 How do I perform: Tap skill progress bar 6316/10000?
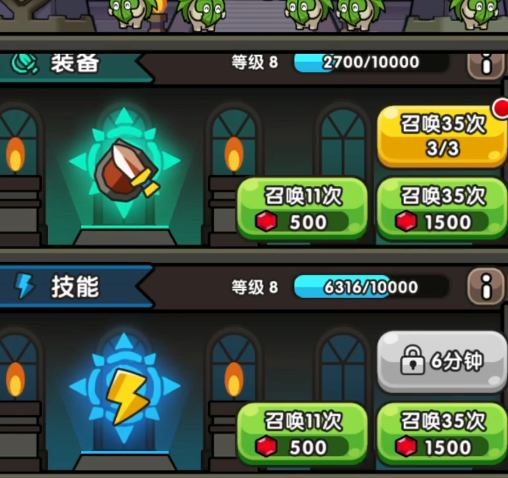[371, 287]
